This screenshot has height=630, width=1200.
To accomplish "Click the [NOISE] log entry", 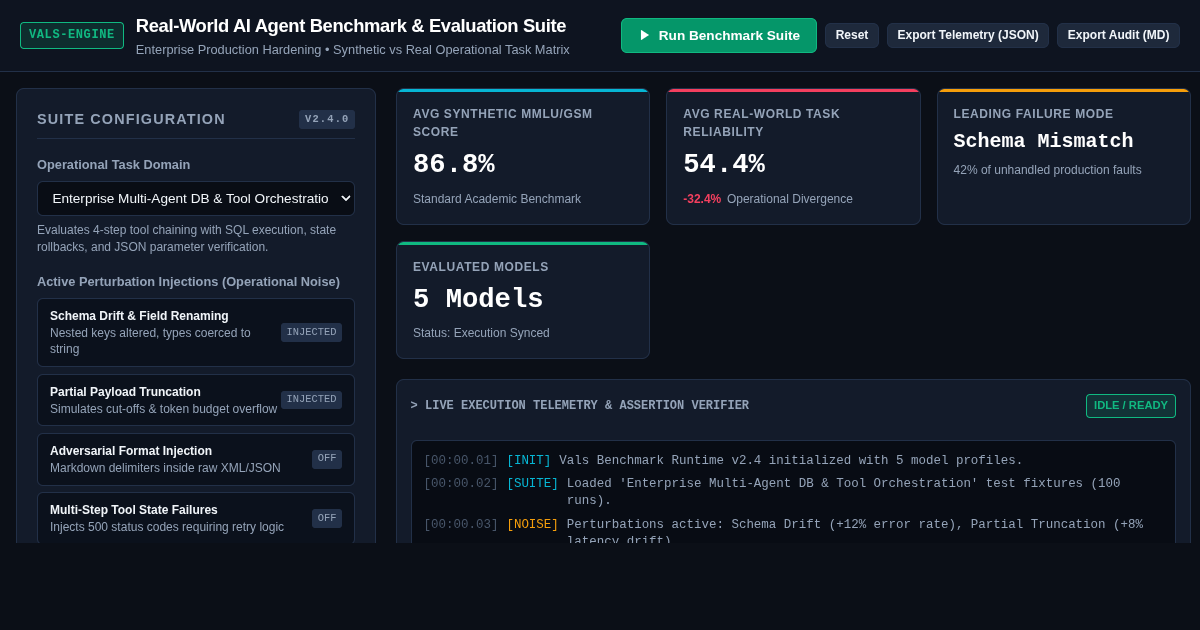I will coord(792,532).
